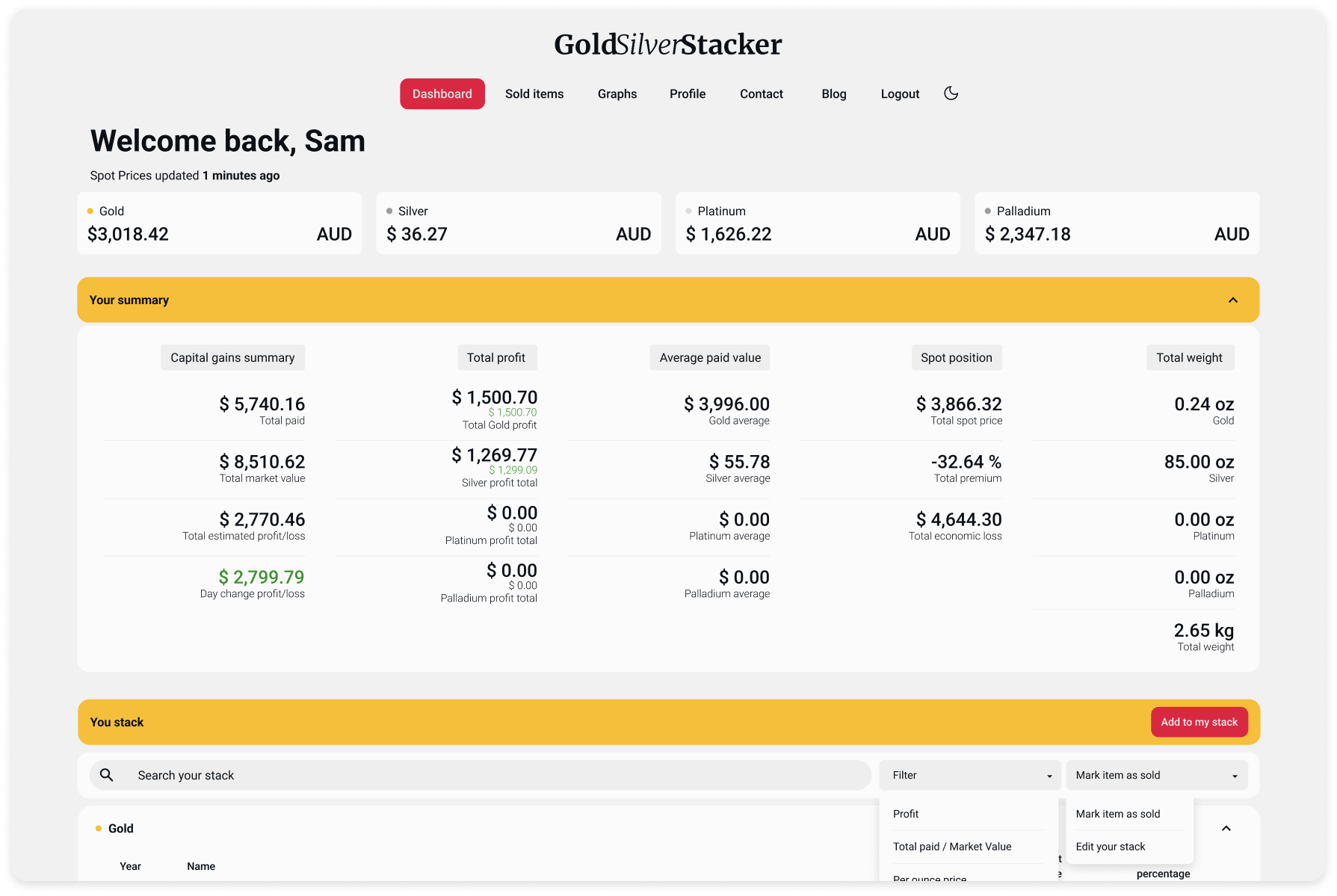Click Add to my stack button

(1199, 722)
